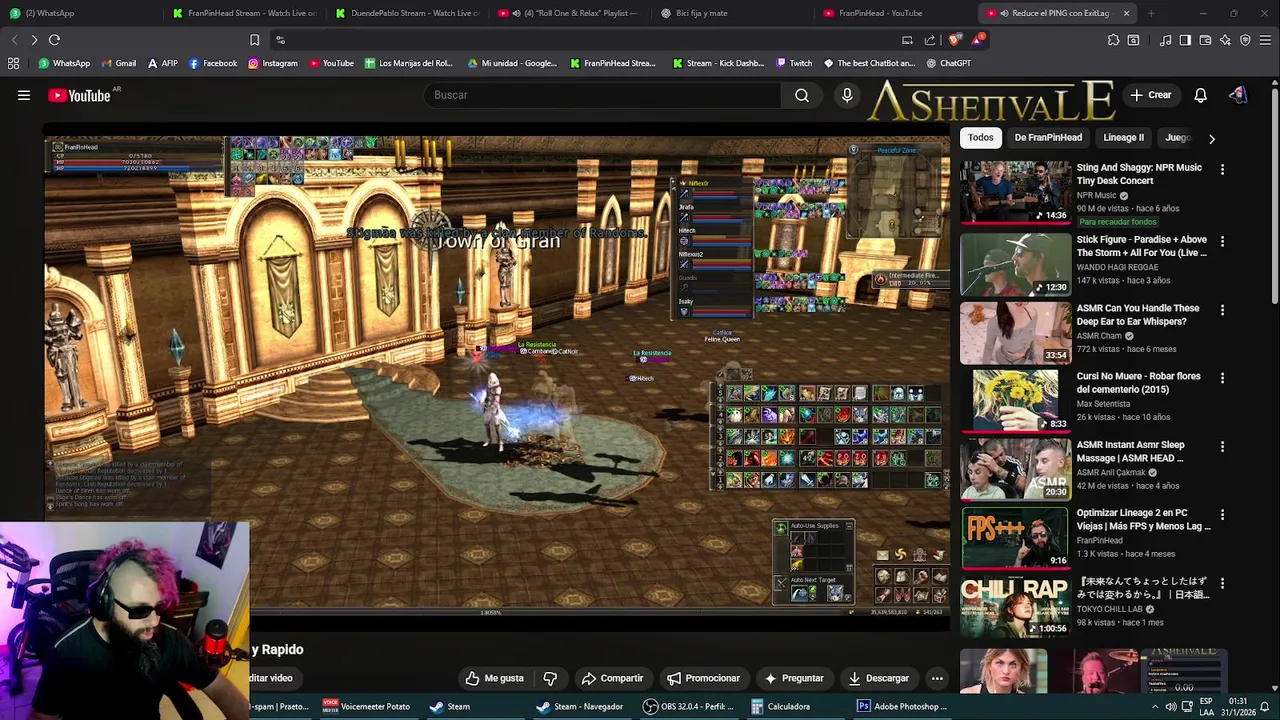Open Leo AI sparkle icon

[1225, 40]
